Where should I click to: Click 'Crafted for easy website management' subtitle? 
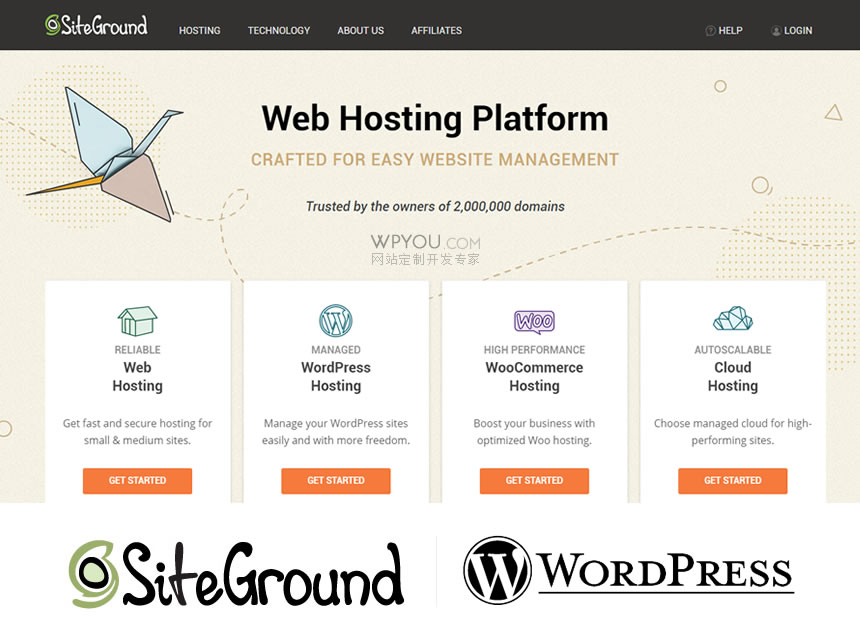click(435, 160)
